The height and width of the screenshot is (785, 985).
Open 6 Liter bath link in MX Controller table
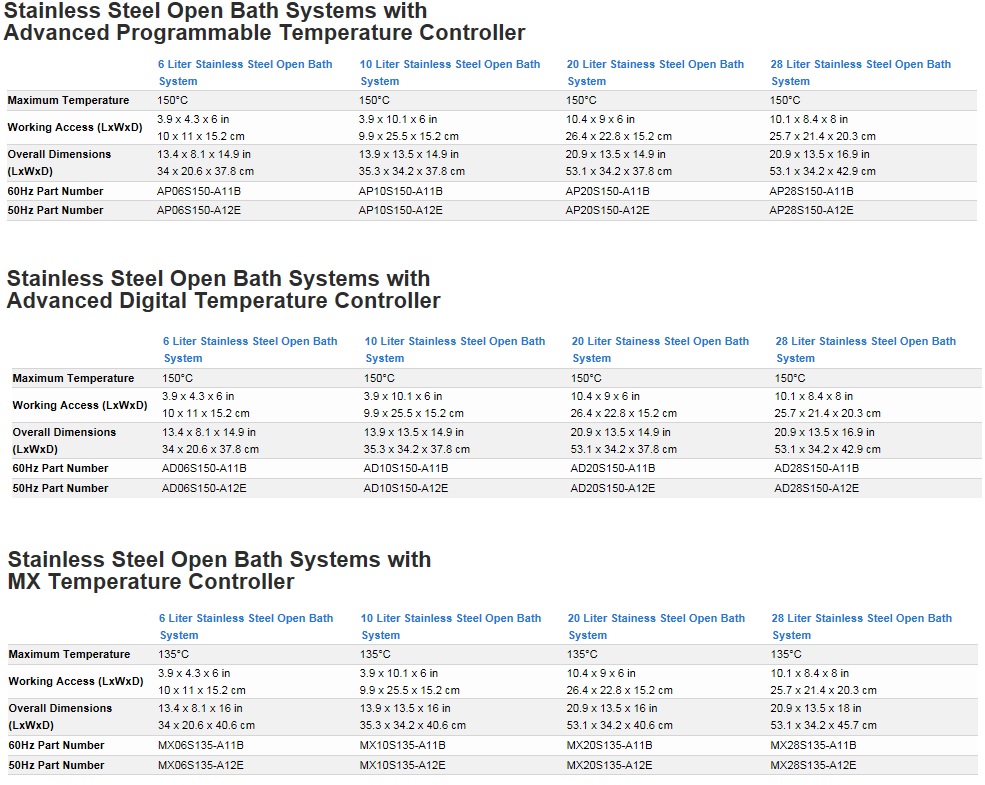246,627
